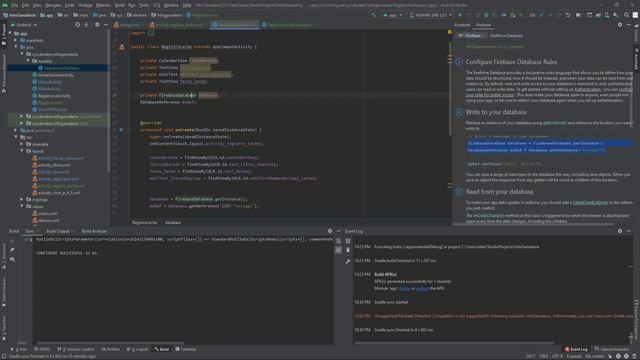Open the ValueEventListener link
This screenshot has width=640, height=360.
point(590,202)
